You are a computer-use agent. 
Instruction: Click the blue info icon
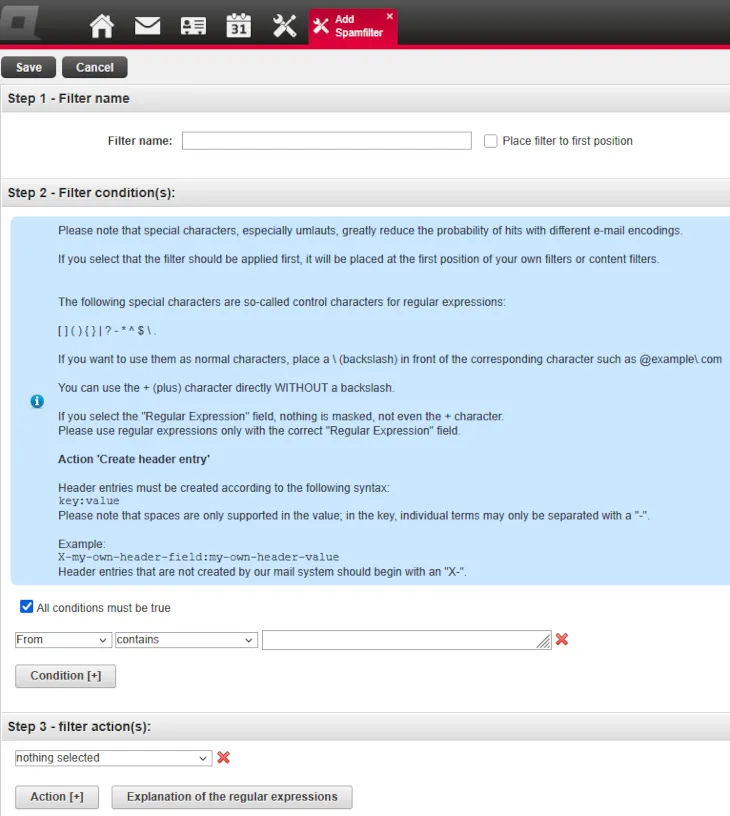37,401
